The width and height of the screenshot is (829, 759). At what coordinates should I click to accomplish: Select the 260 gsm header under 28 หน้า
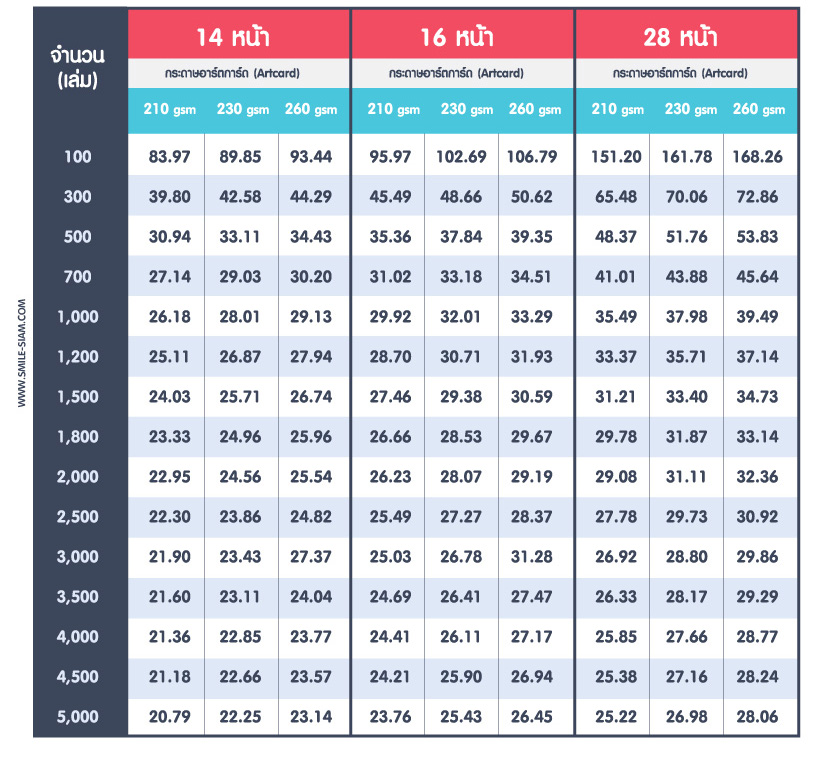760,109
